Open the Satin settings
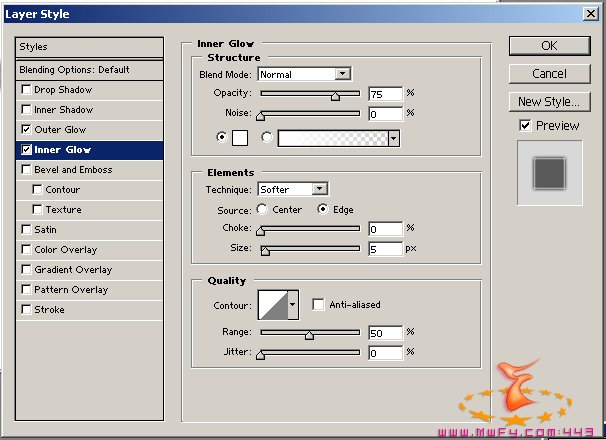This screenshot has height=440, width=606. [45, 230]
